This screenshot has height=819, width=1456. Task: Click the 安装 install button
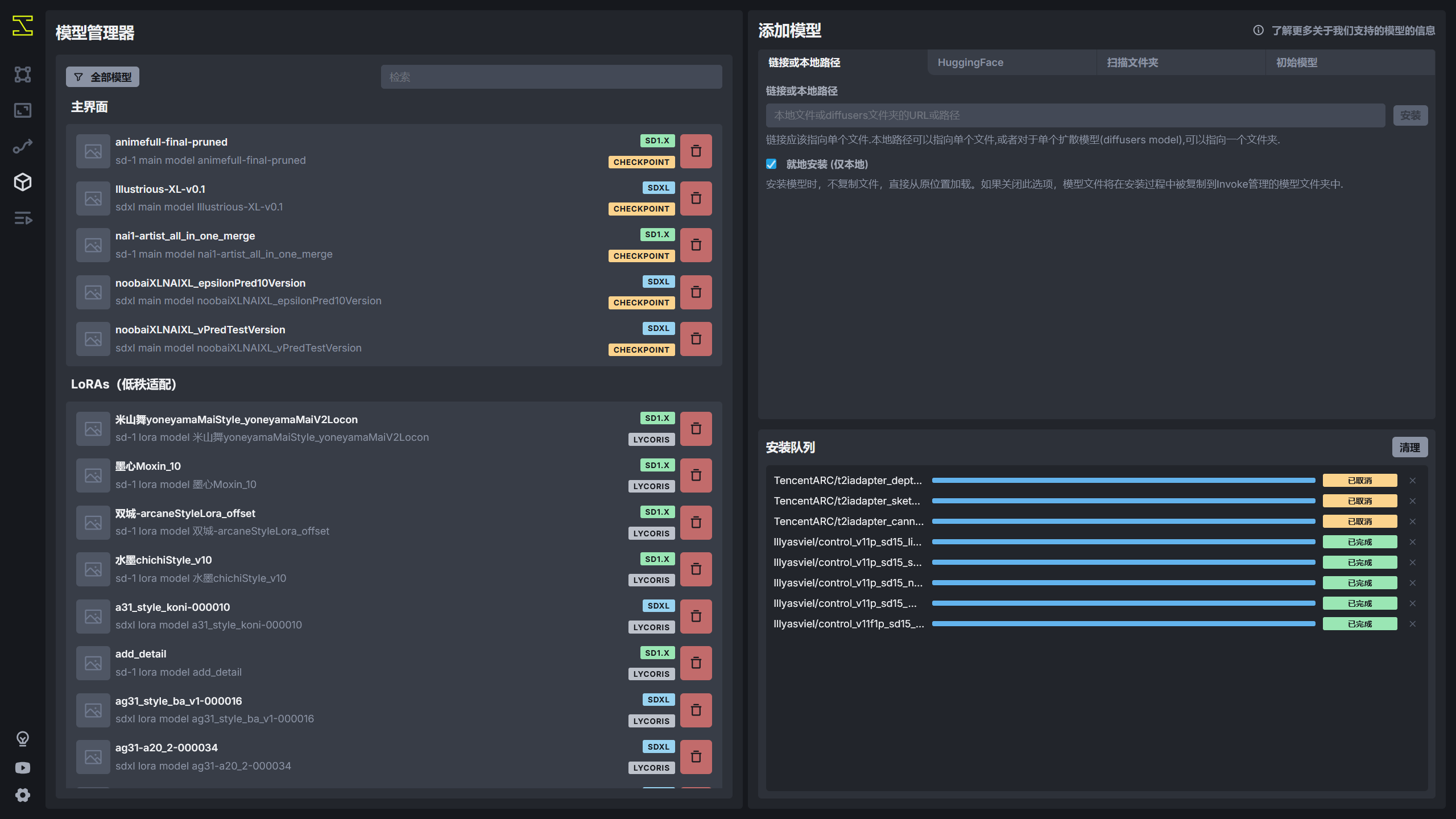pos(1410,115)
